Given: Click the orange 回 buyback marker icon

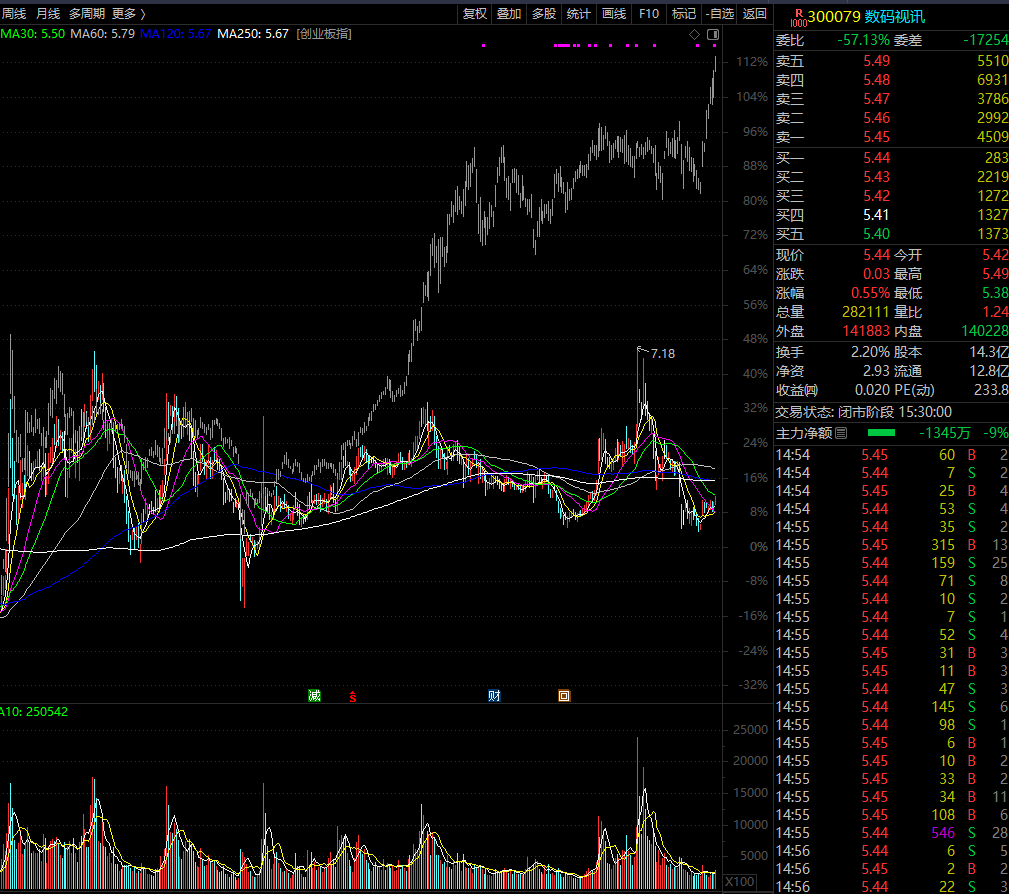Looking at the screenshot, I should (x=564, y=696).
